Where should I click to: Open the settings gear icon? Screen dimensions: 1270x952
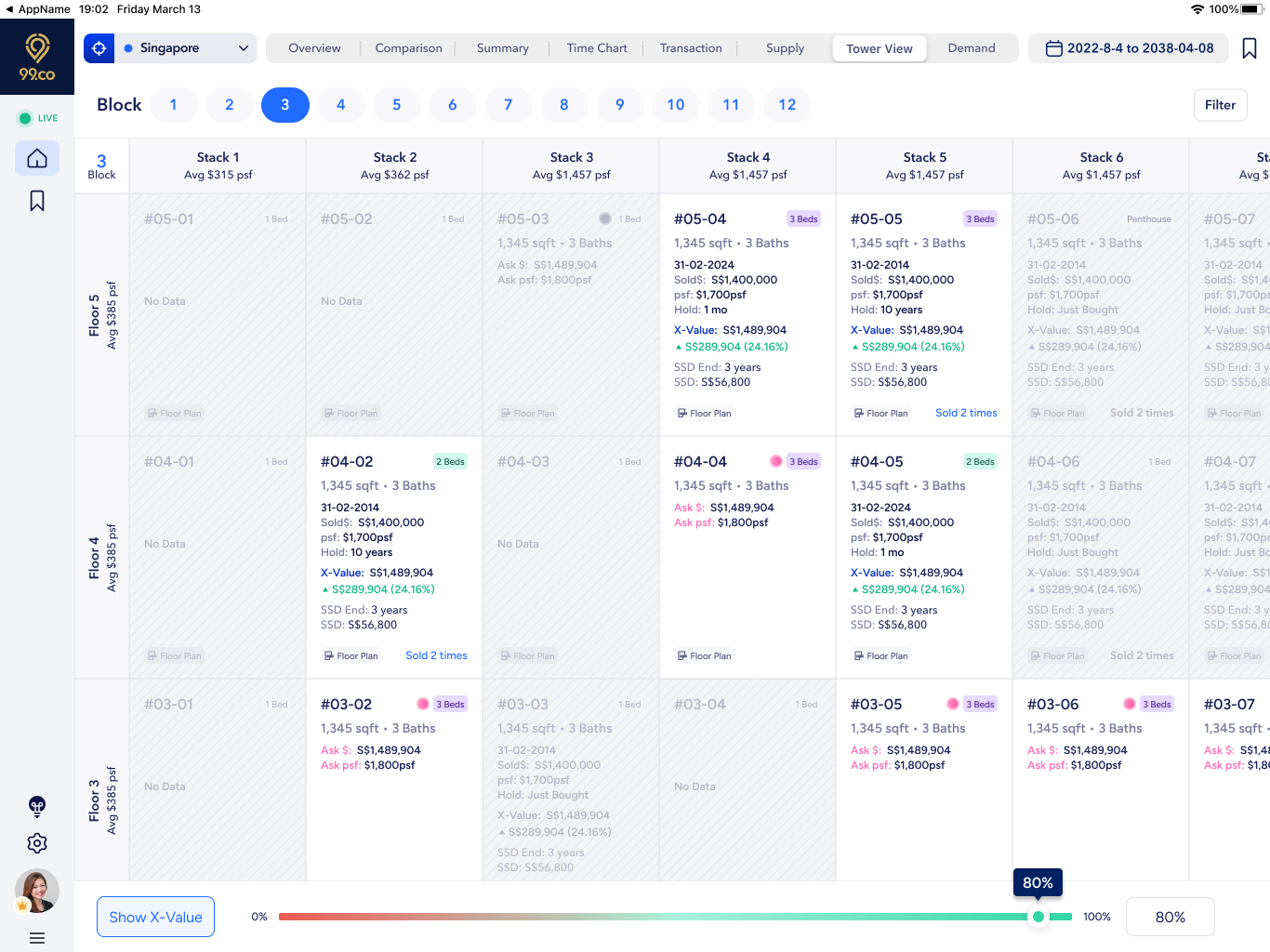click(37, 843)
